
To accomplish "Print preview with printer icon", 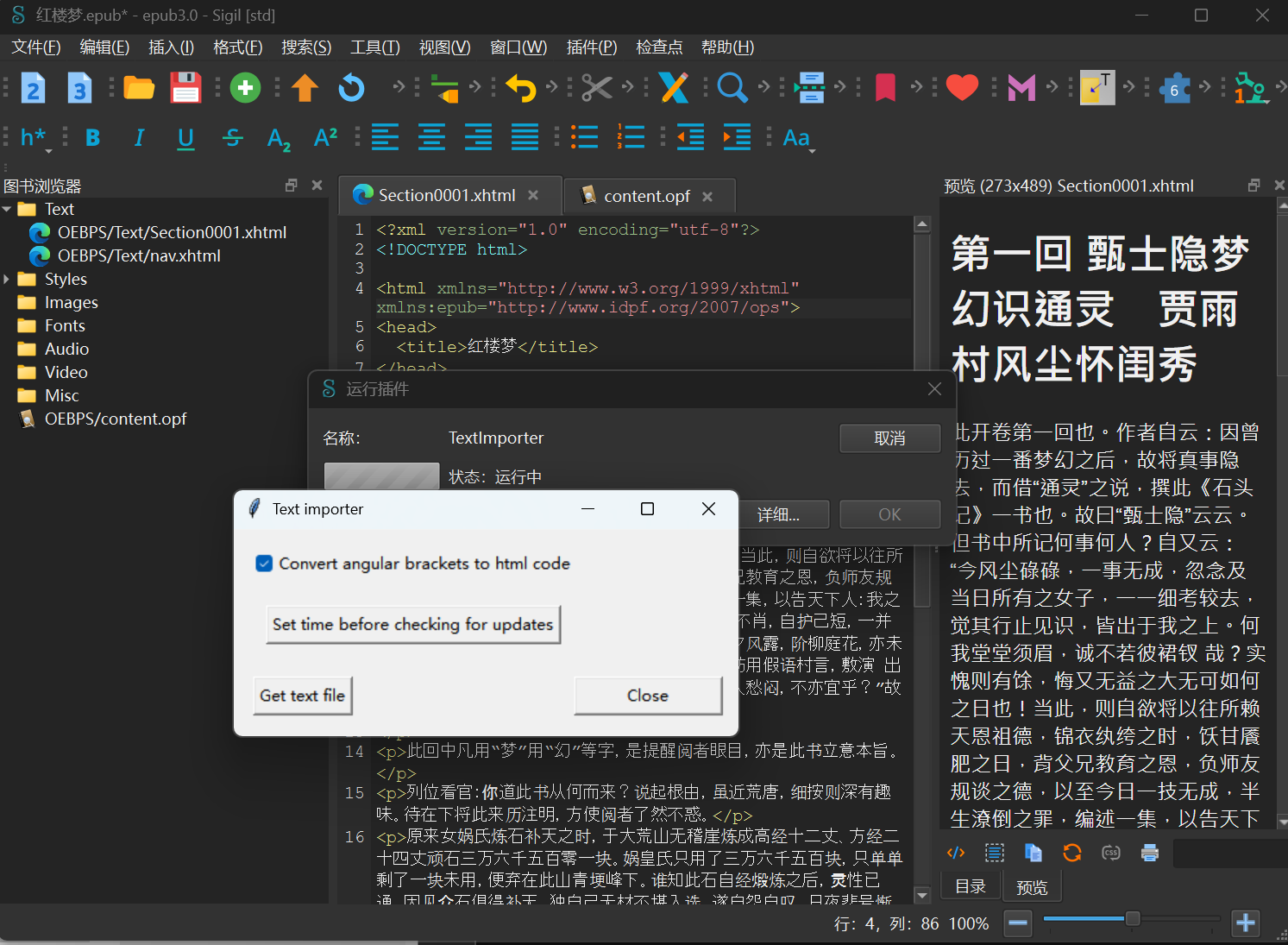I will coord(1149,853).
